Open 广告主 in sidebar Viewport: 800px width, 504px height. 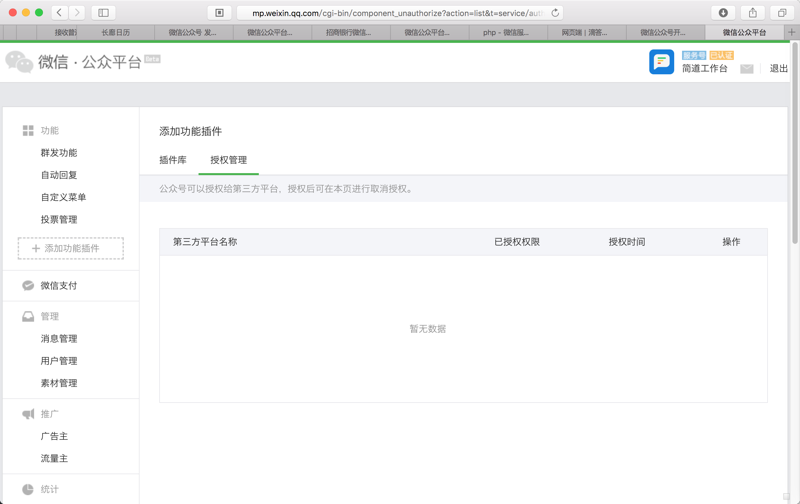pyautogui.click(x=55, y=436)
